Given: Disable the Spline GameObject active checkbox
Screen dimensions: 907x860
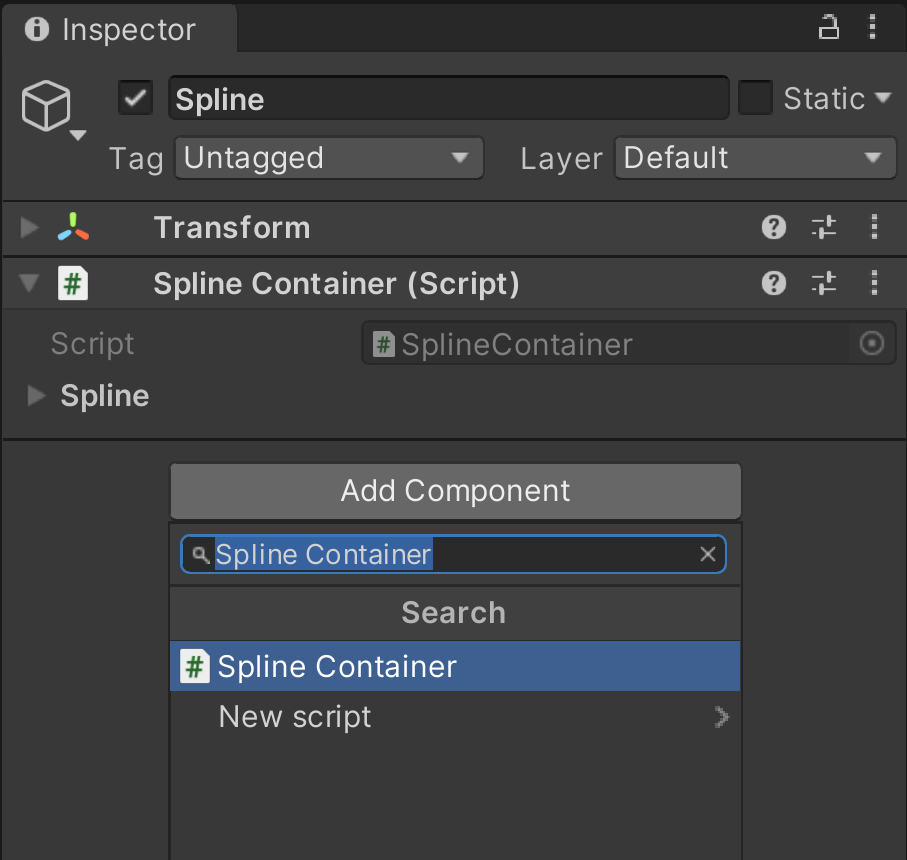Looking at the screenshot, I should [134, 97].
